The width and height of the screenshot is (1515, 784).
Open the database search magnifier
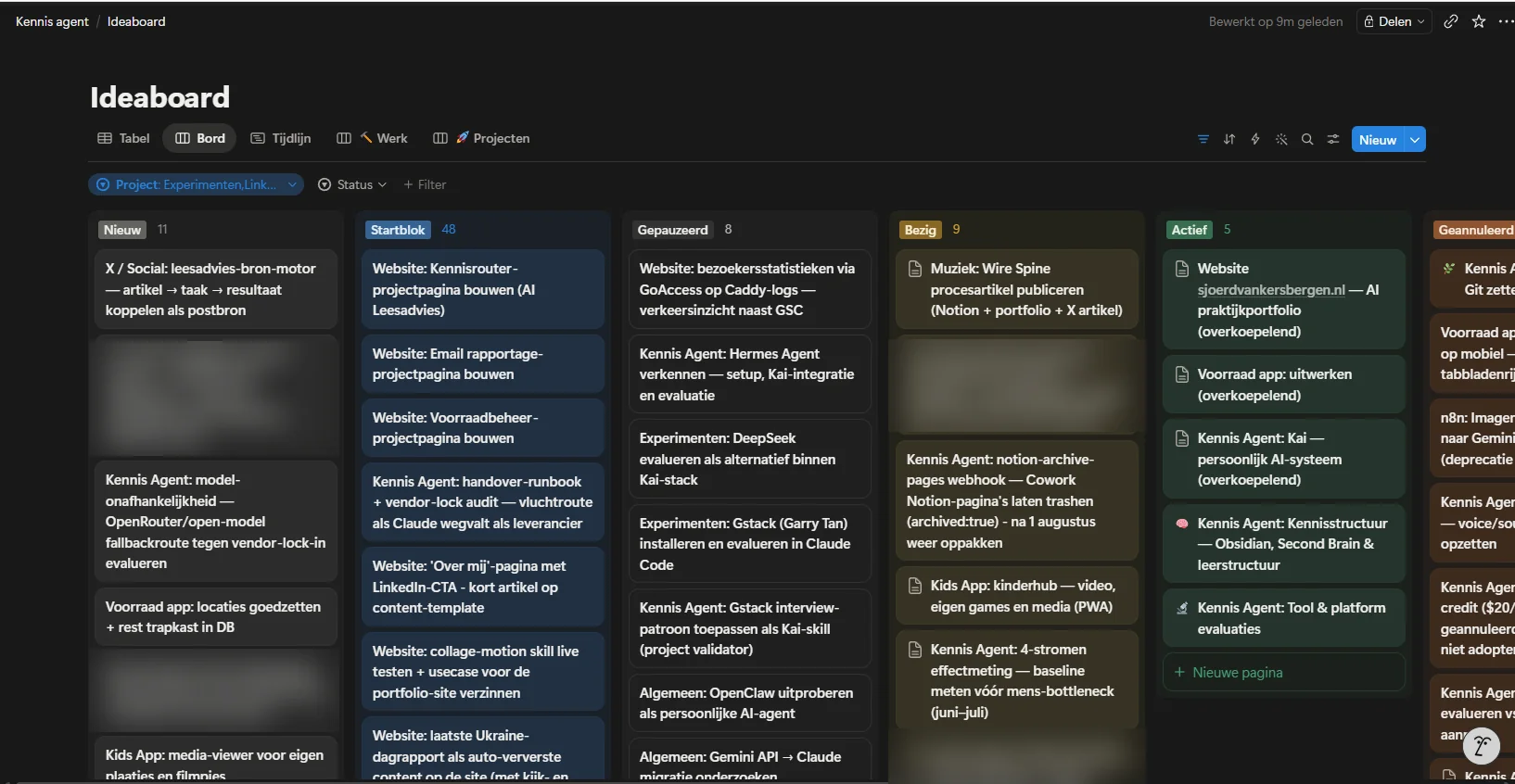(1307, 139)
